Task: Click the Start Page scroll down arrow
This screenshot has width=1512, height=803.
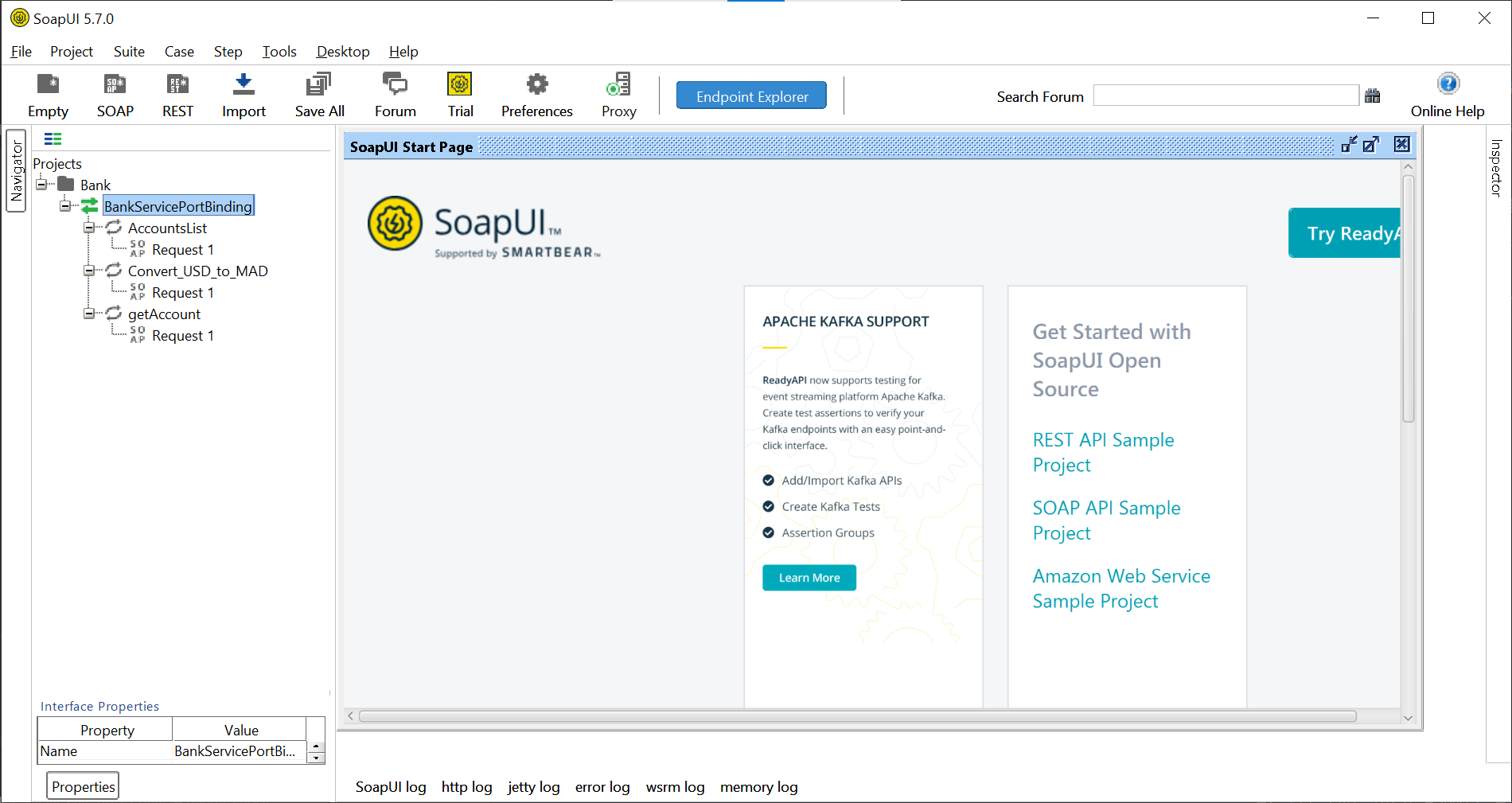Action: (x=1408, y=718)
